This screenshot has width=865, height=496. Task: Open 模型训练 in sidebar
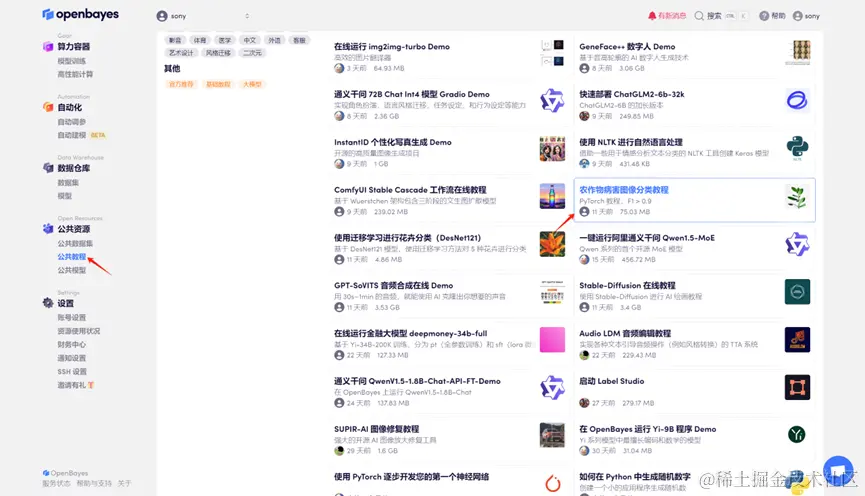pos(72,61)
